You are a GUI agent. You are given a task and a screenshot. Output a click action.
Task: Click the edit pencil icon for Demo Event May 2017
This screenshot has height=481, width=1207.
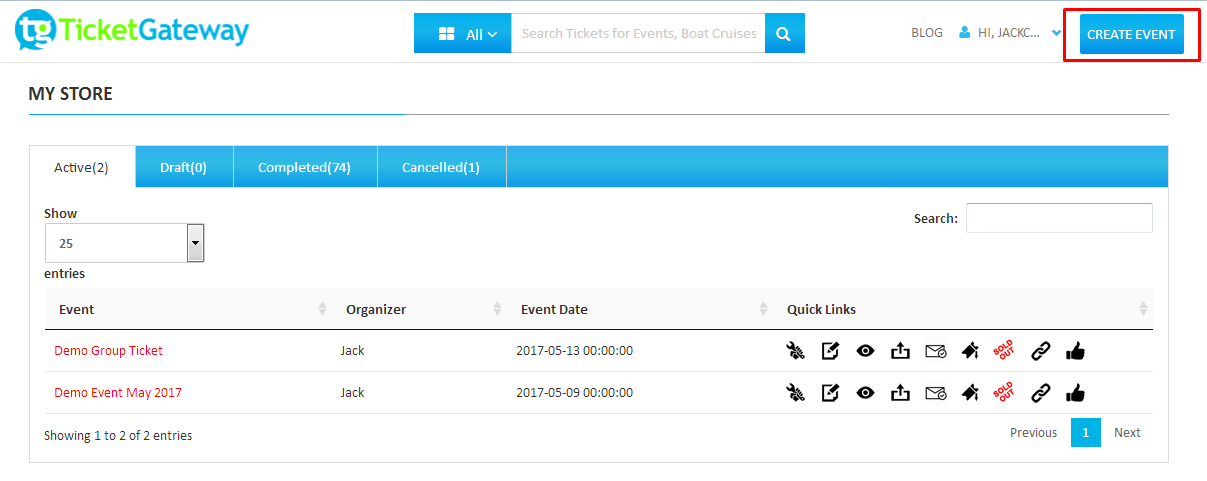tap(830, 393)
